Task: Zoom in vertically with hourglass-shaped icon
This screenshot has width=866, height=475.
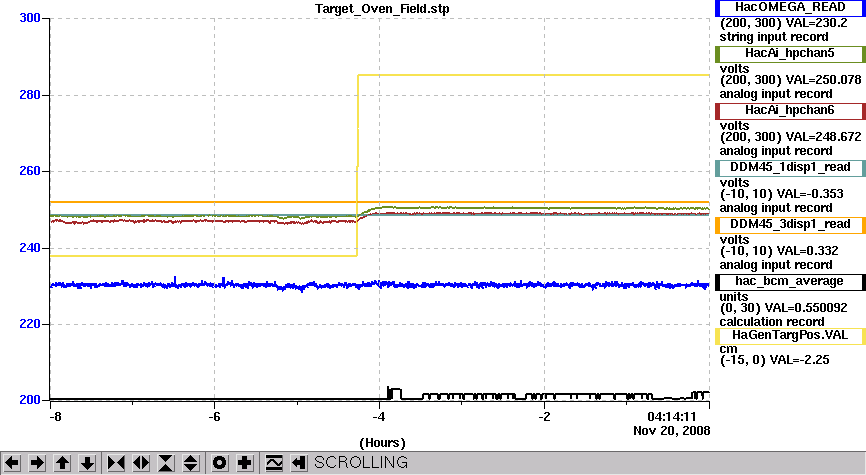Action: 166,462
